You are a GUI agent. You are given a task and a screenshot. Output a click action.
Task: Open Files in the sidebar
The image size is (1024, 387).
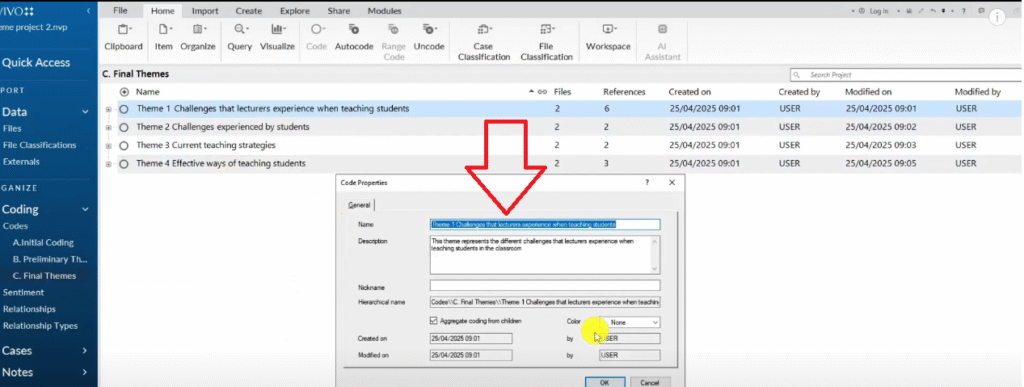[12, 129]
